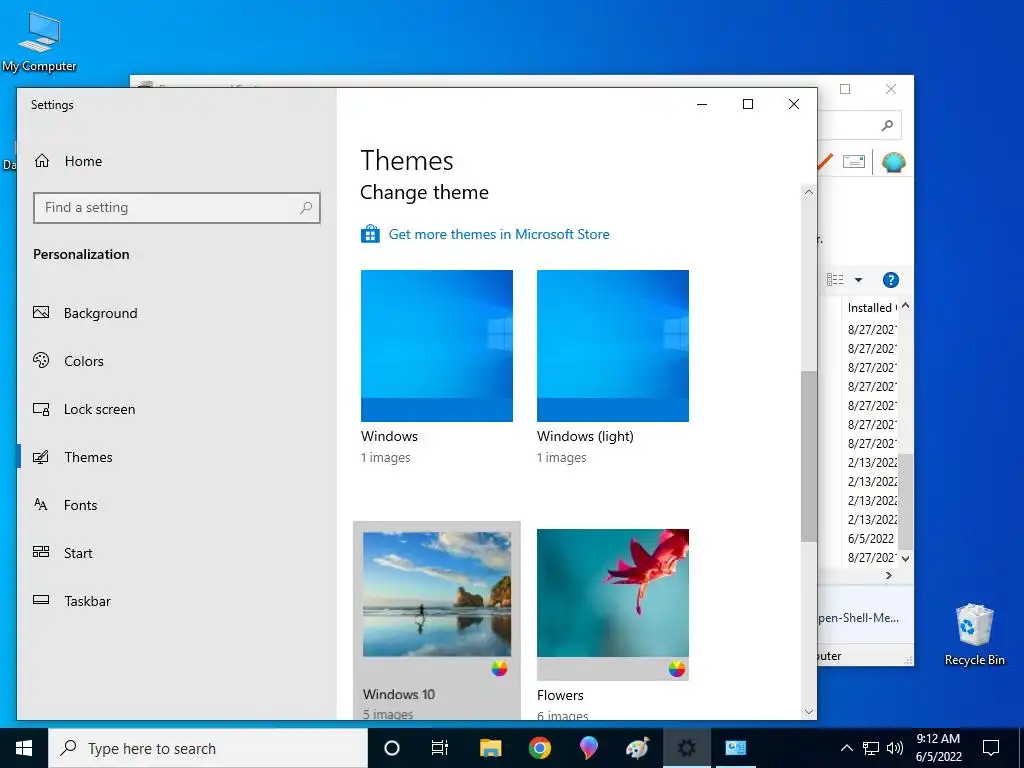Open the Windows Start menu

click(x=24, y=748)
